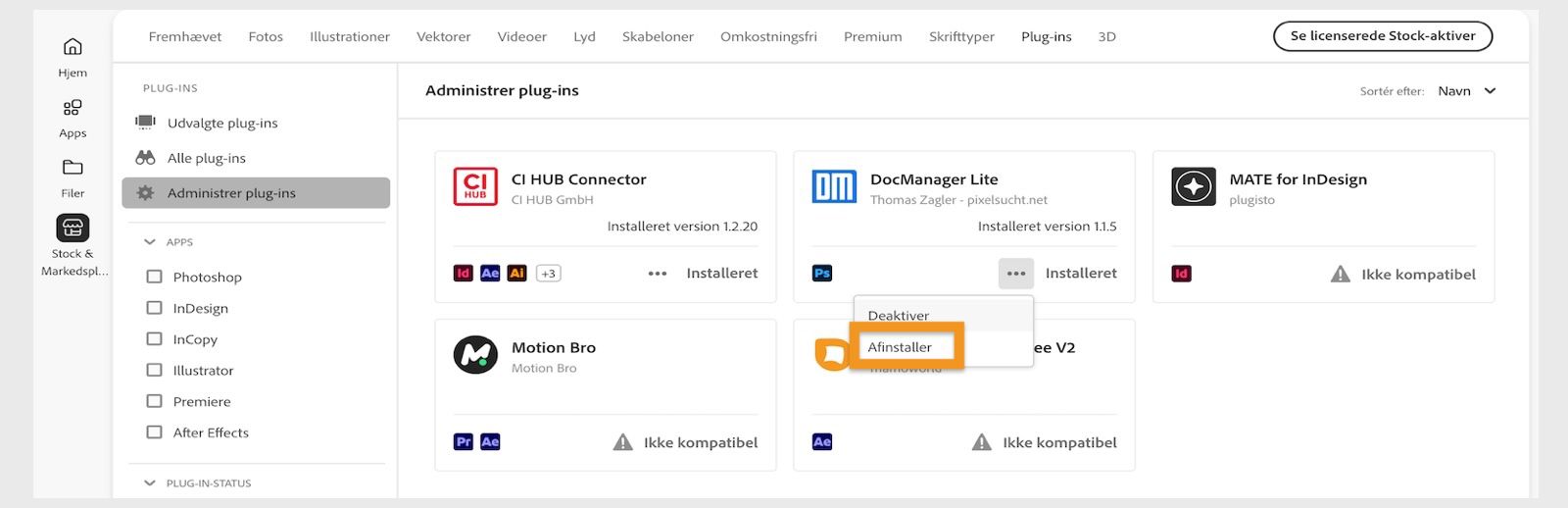Select Administrer plug-ins in sidebar
1568x508 pixels.
256,193
